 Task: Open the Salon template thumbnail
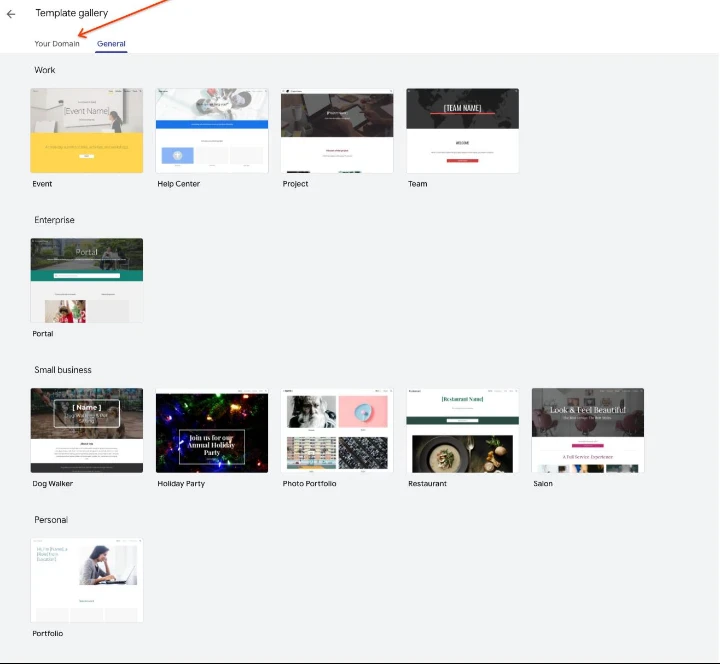point(587,430)
